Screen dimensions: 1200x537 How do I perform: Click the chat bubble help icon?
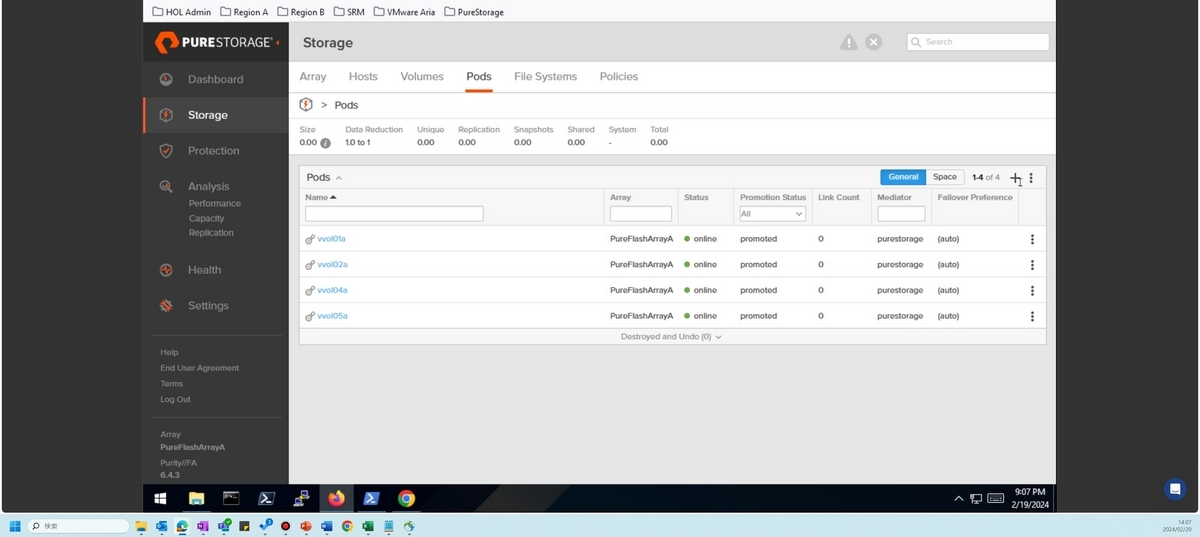pyautogui.click(x=1176, y=489)
